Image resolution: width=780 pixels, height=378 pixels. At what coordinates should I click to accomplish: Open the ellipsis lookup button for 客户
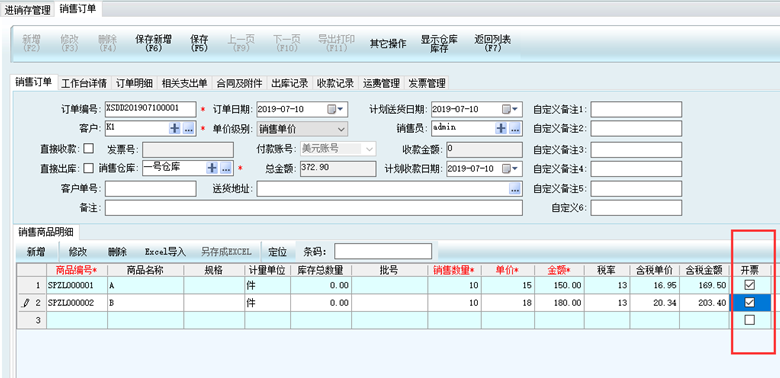(x=188, y=128)
